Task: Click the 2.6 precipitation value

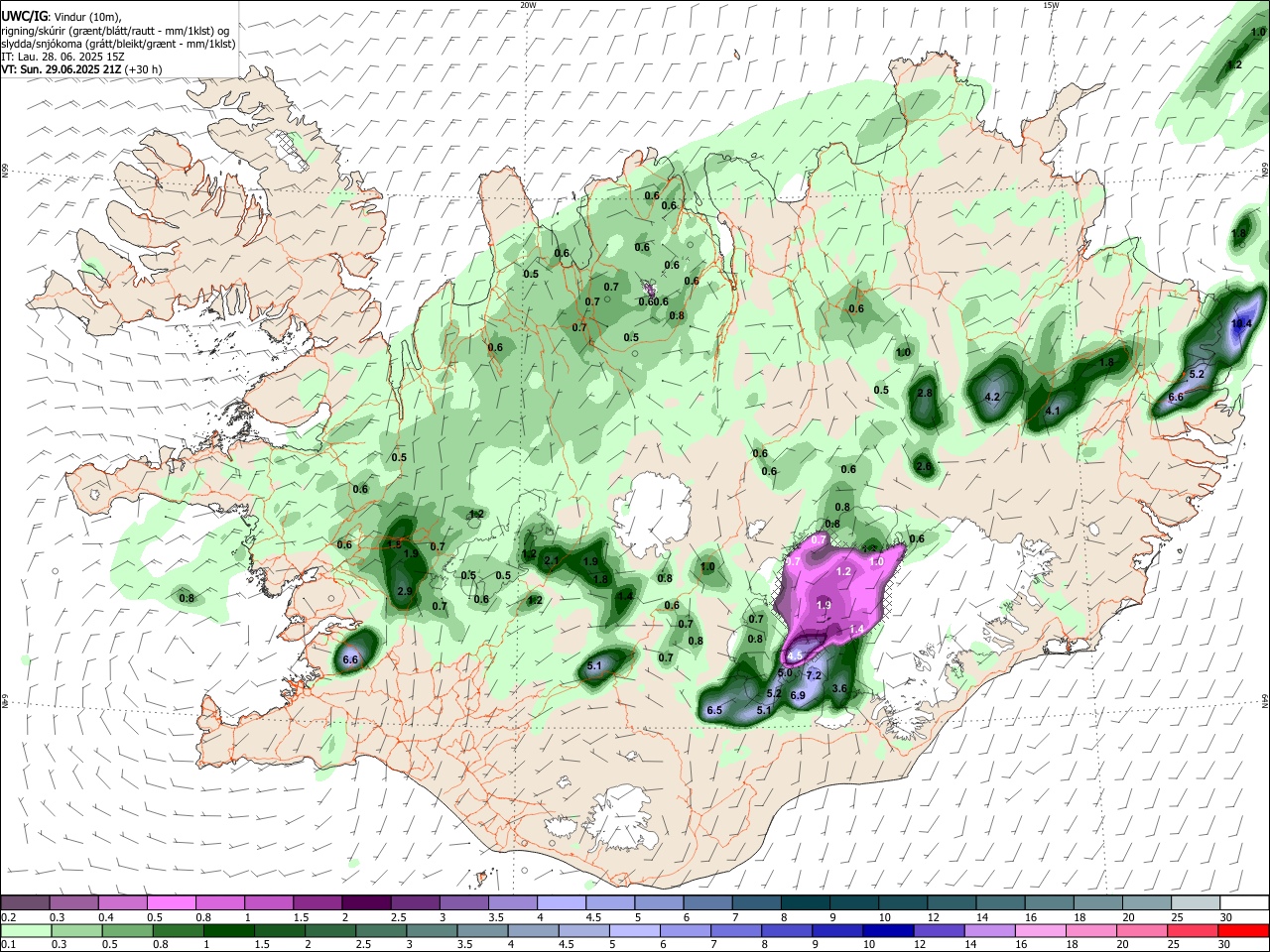Action: point(924,467)
